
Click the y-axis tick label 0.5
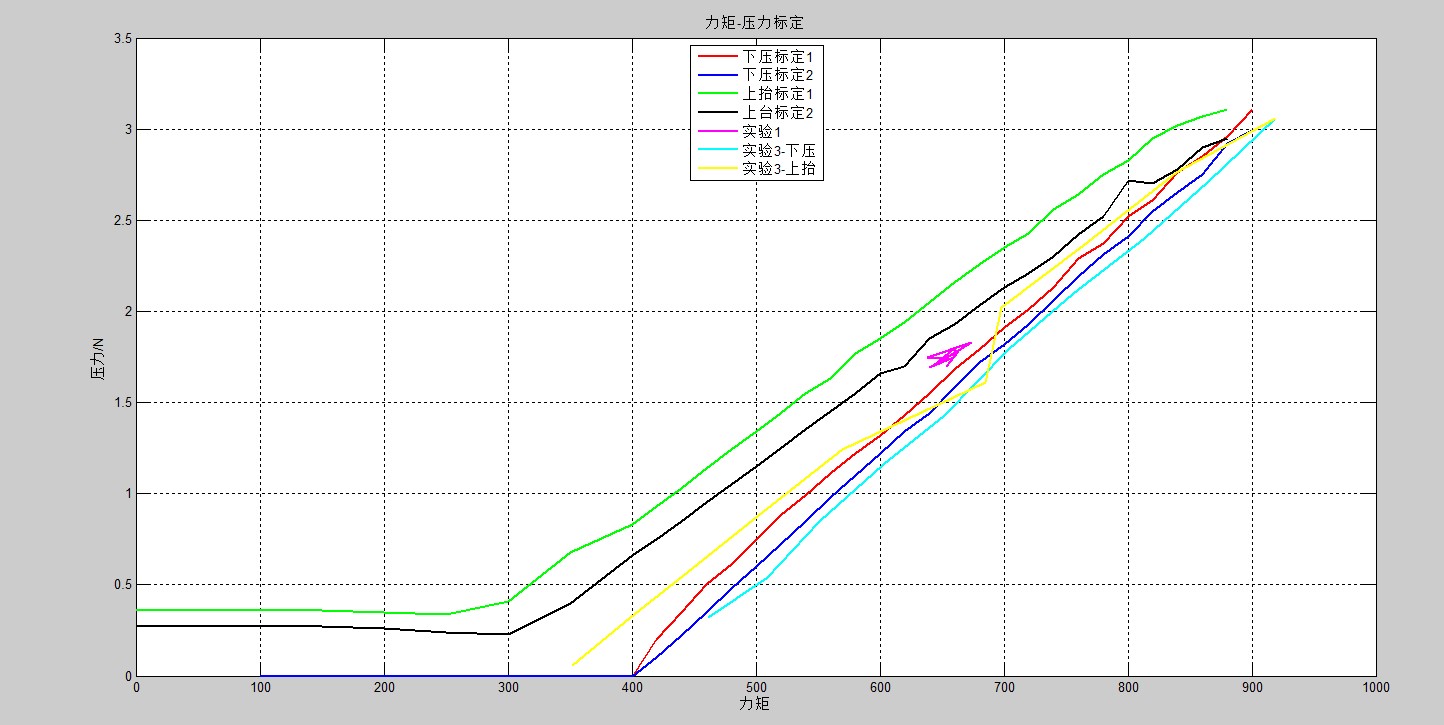click(x=121, y=585)
